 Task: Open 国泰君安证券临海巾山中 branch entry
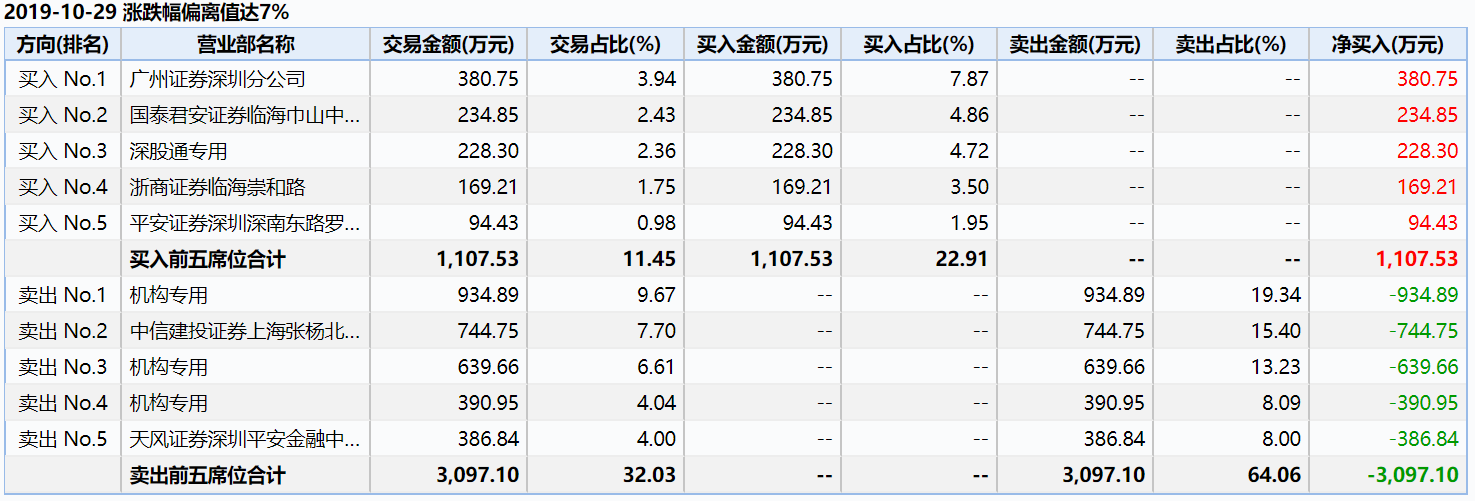[245, 115]
